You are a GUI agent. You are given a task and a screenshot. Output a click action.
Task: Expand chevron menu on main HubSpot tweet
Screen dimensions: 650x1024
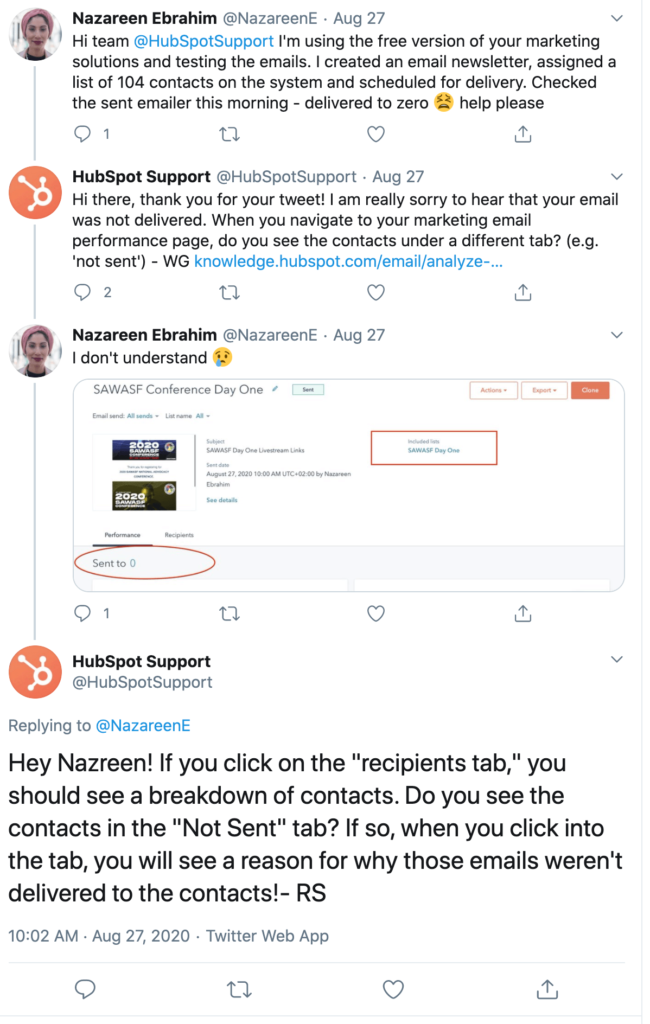pyautogui.click(x=617, y=660)
